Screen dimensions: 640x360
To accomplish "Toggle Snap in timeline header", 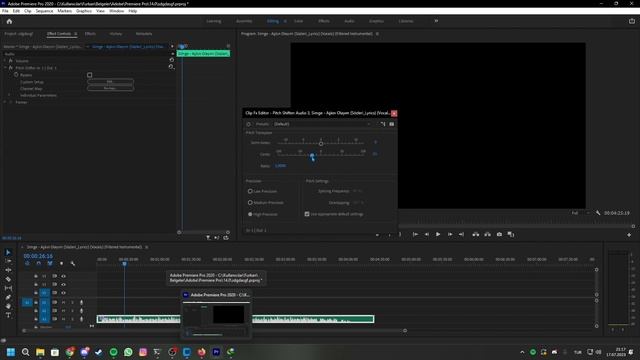I will tap(38, 264).
